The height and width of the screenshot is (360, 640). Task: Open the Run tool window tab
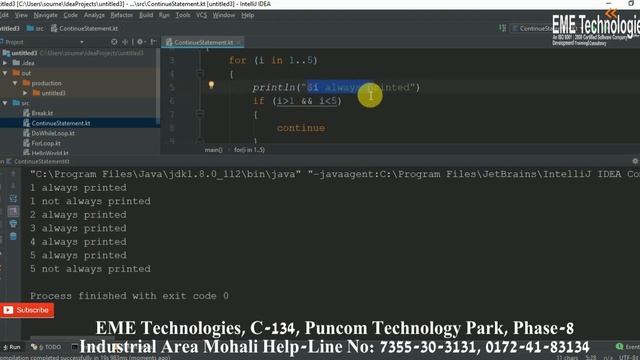12,347
